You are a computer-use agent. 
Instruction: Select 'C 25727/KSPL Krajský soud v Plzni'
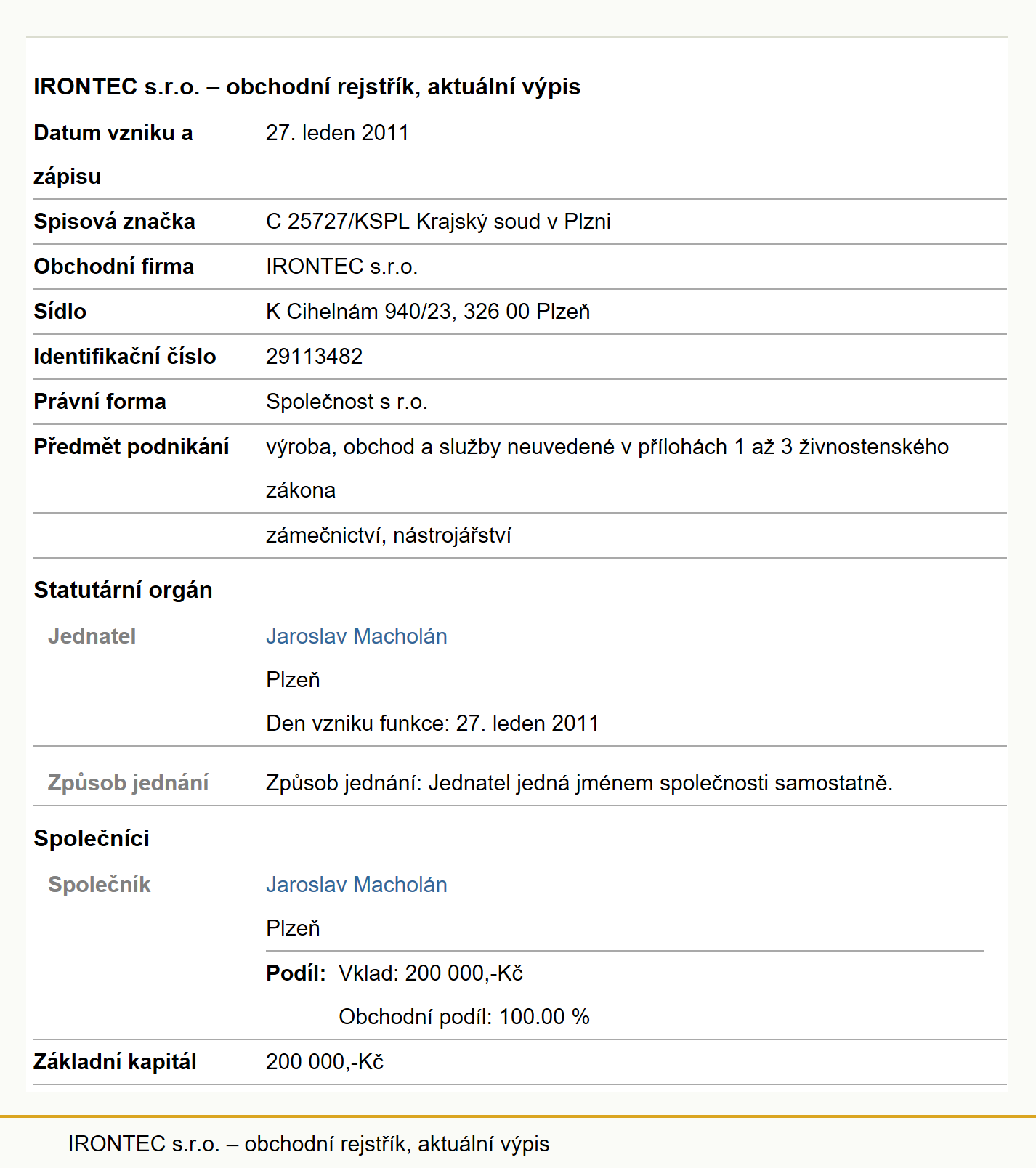(438, 222)
